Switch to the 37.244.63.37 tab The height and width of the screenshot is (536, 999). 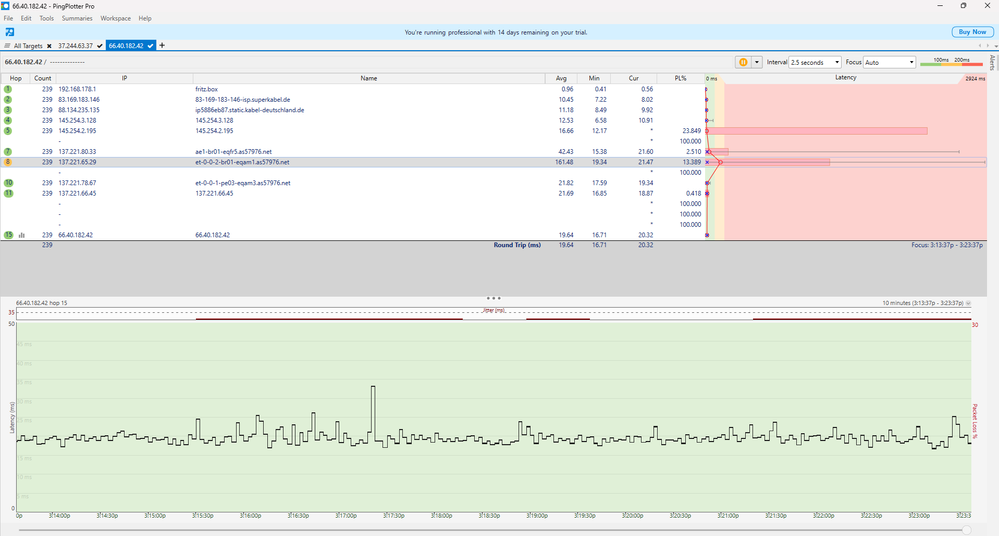[74, 46]
